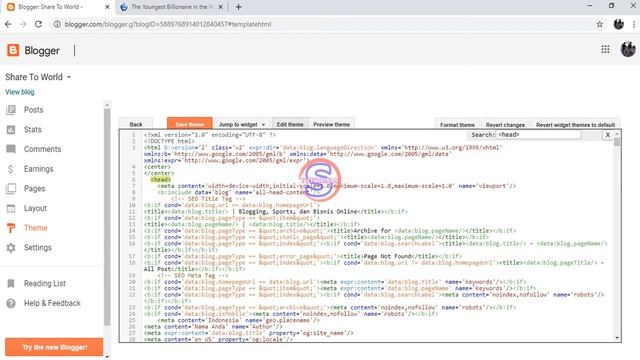Open Stats in the sidebar
The image size is (640, 360).
coord(33,129)
